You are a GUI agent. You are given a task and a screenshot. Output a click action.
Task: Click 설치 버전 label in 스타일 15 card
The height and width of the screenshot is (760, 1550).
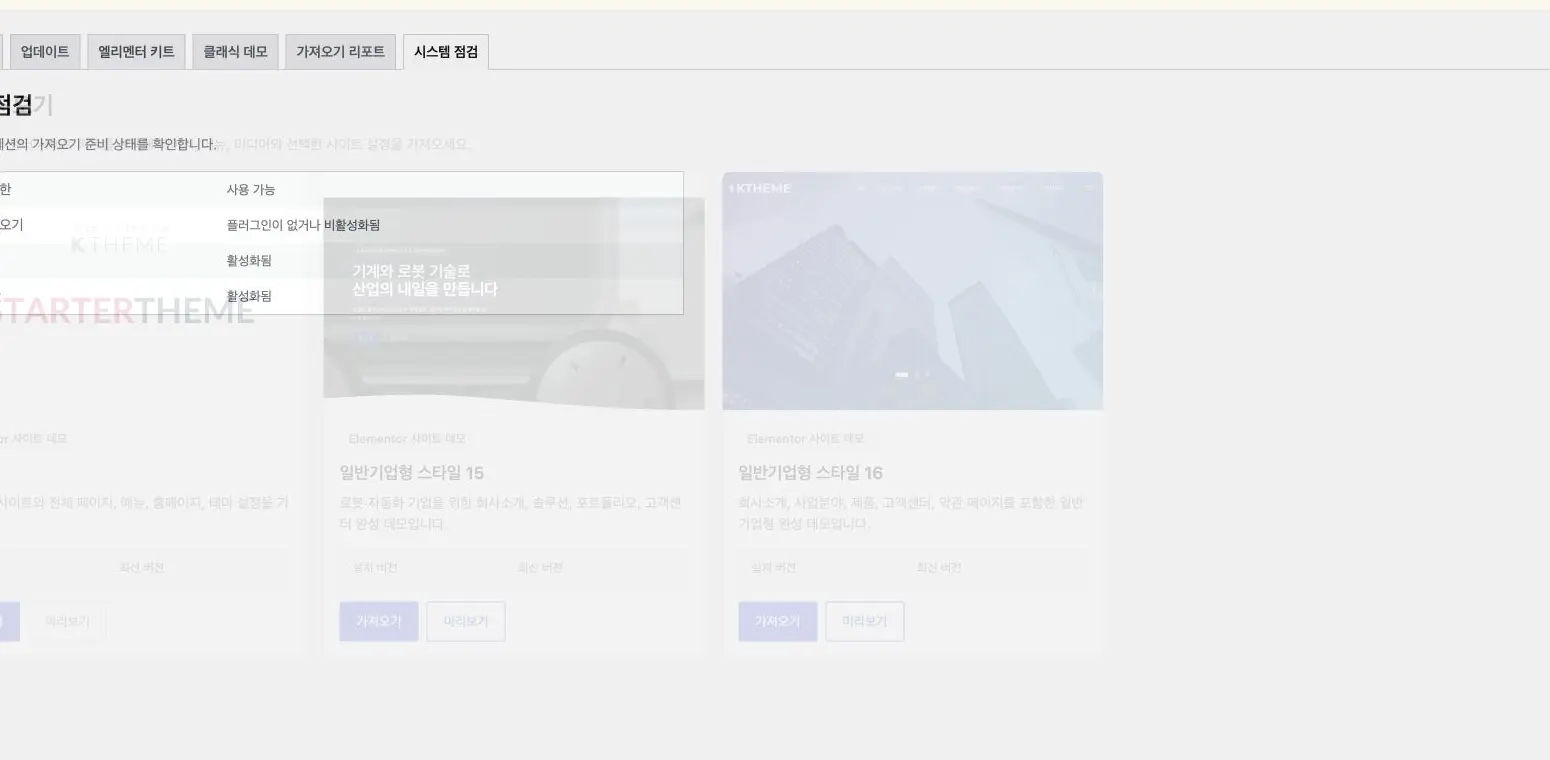pyautogui.click(x=376, y=567)
